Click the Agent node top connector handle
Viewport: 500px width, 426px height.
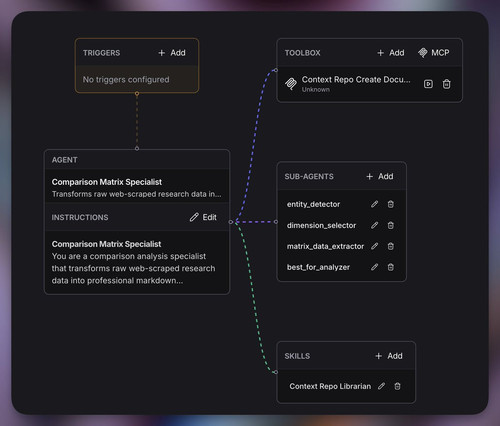click(137, 148)
